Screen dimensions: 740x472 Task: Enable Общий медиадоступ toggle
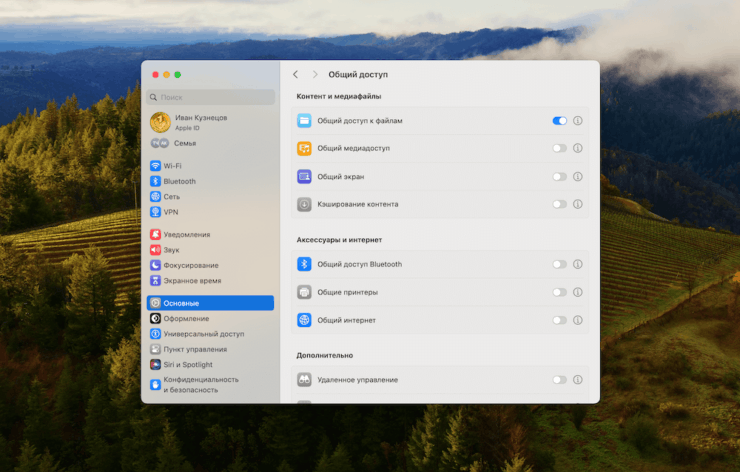(x=559, y=148)
